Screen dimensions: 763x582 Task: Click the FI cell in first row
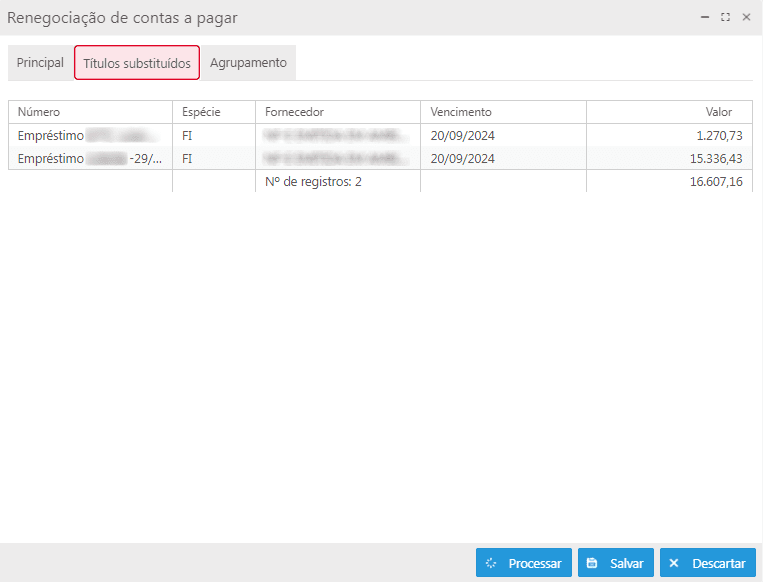point(188,135)
